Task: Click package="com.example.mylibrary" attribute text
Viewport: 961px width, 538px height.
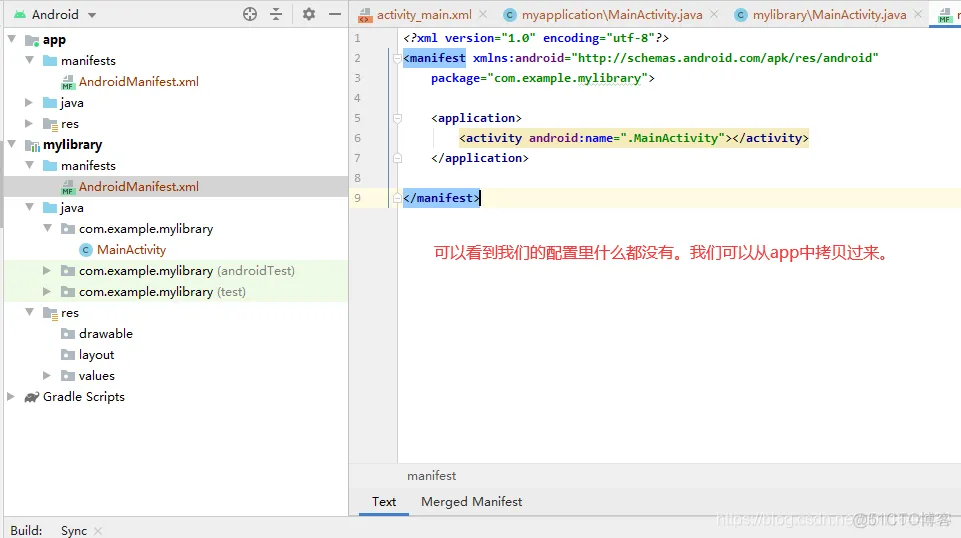Action: tap(539, 78)
